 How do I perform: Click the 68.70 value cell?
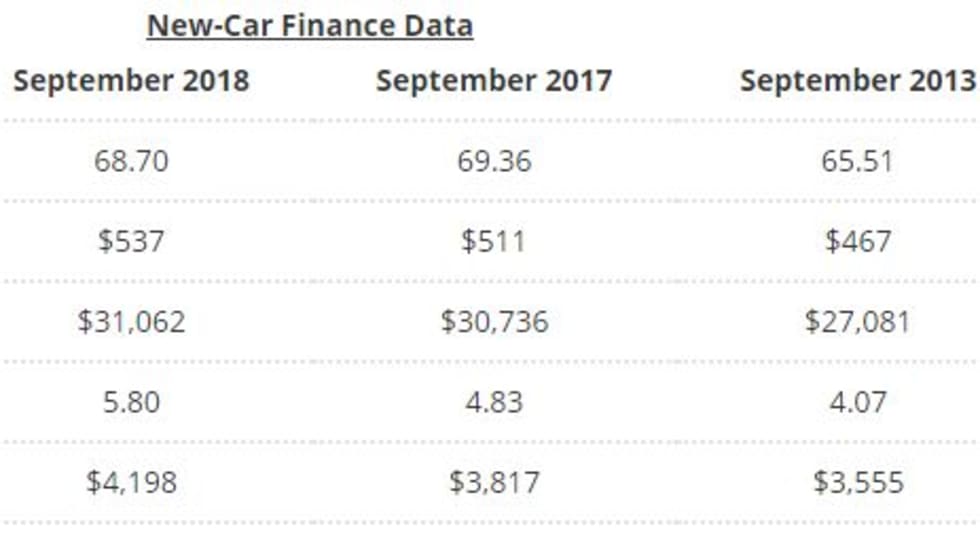tap(131, 161)
